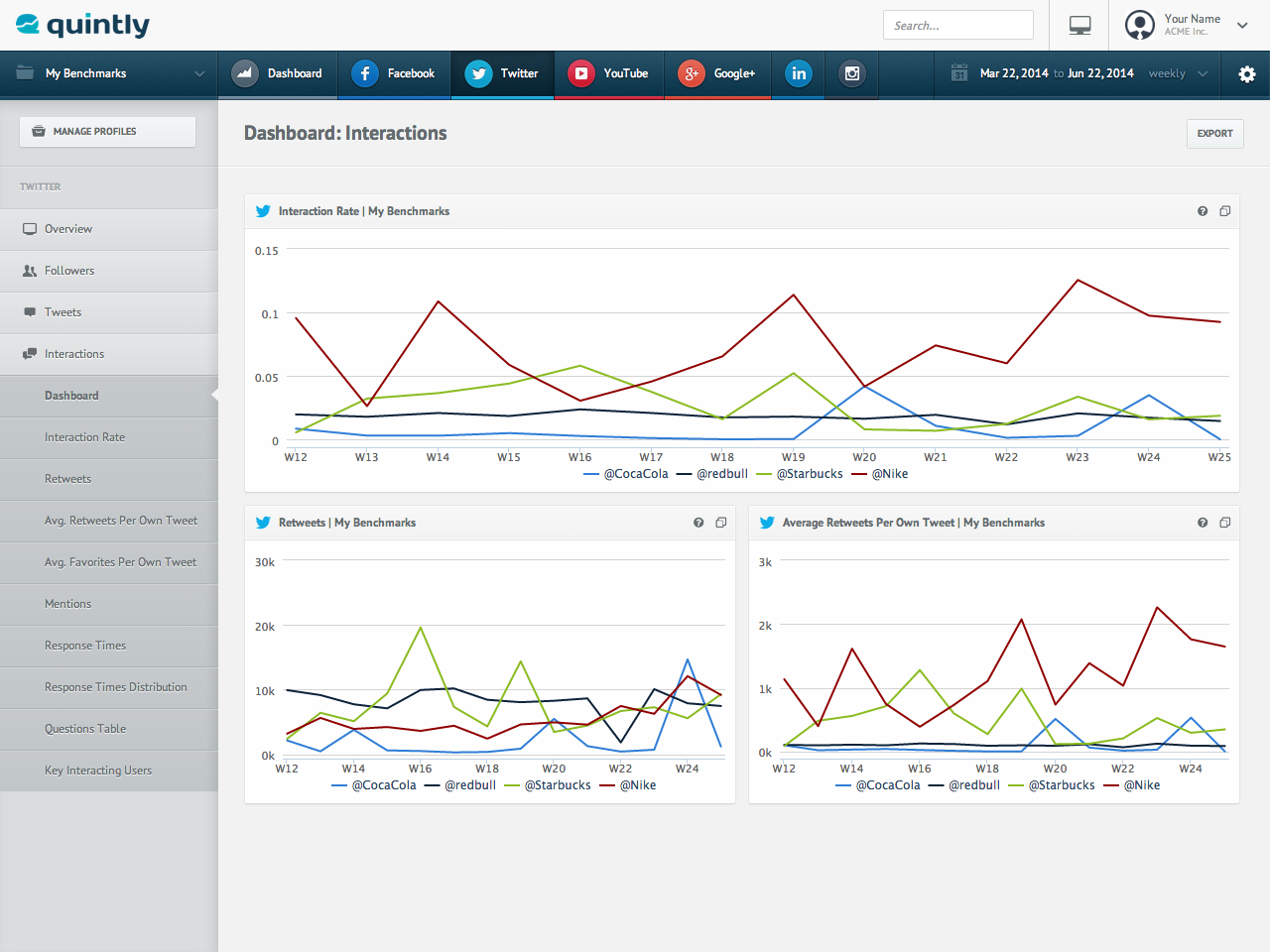The width and height of the screenshot is (1270, 952).
Task: Click inside the Search field
Action: coord(957,25)
